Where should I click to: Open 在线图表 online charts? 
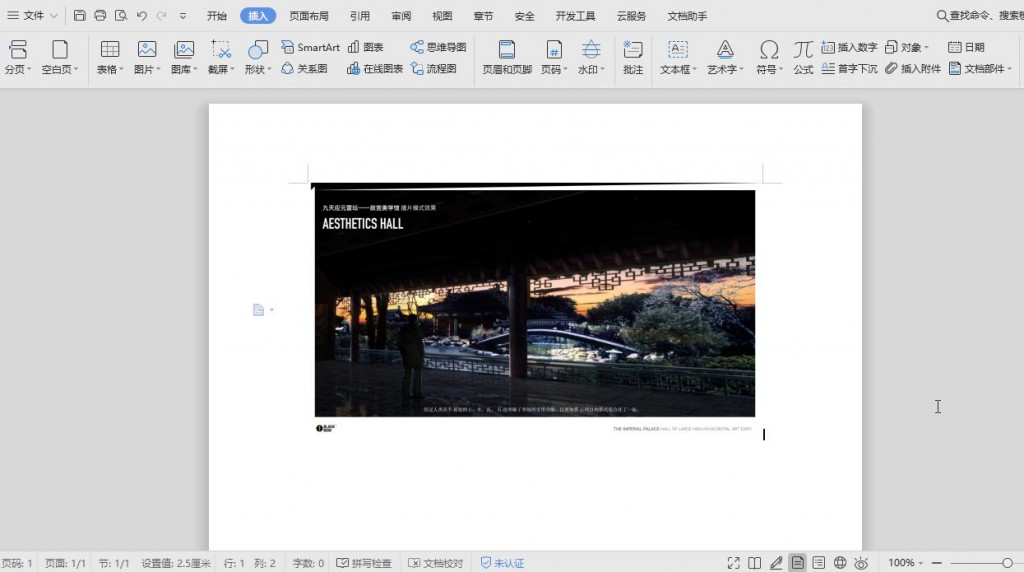coord(375,69)
